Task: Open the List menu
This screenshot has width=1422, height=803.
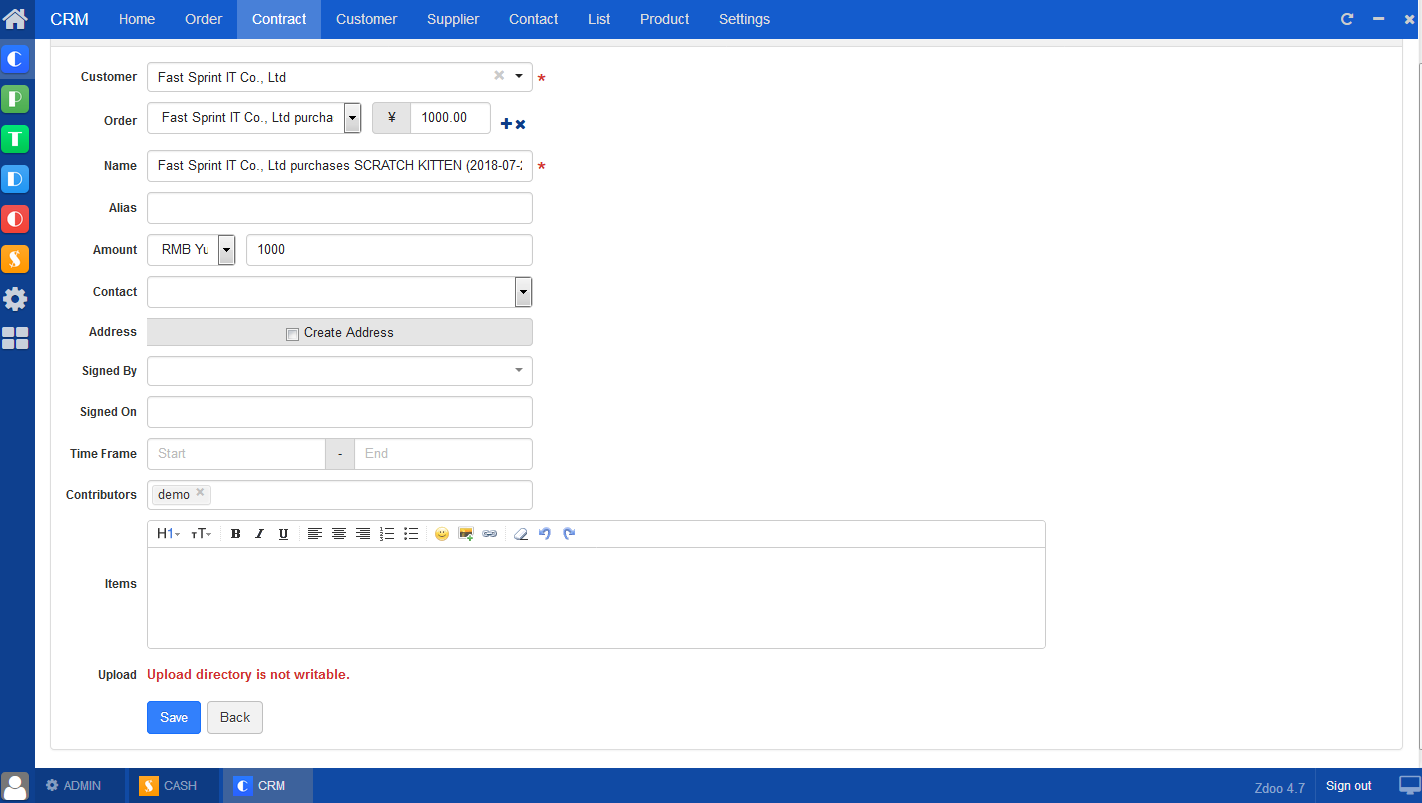Action: click(599, 19)
